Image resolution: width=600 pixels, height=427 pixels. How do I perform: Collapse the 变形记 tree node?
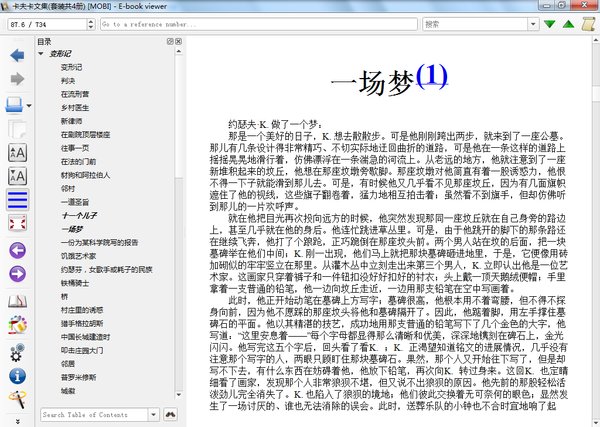coord(41,54)
